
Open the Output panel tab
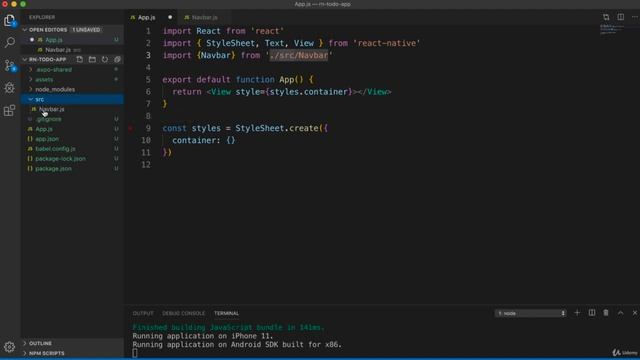(x=143, y=313)
